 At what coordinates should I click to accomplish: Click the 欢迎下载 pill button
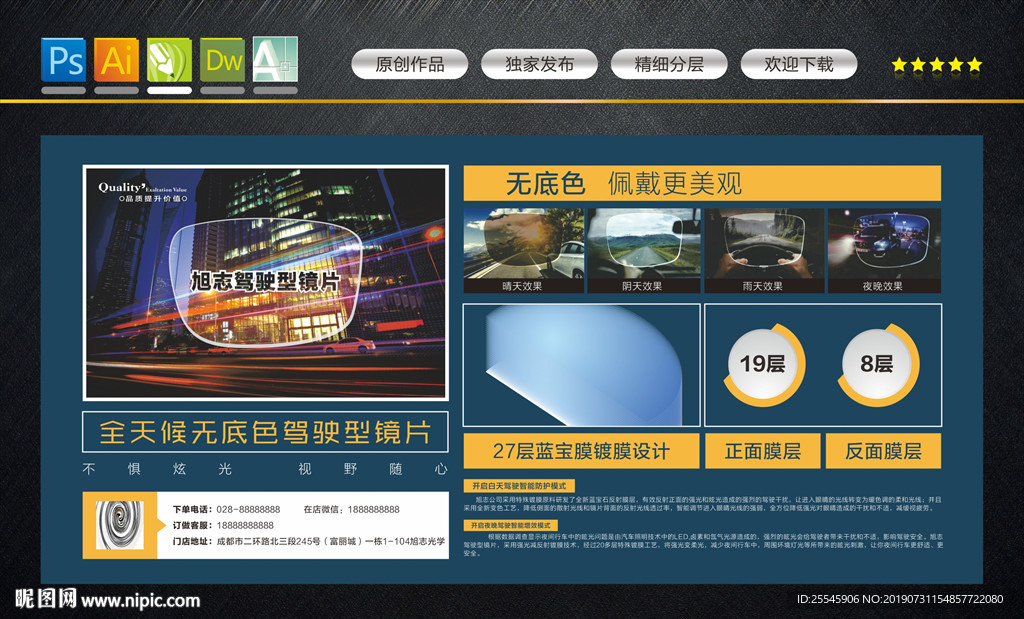pos(799,64)
